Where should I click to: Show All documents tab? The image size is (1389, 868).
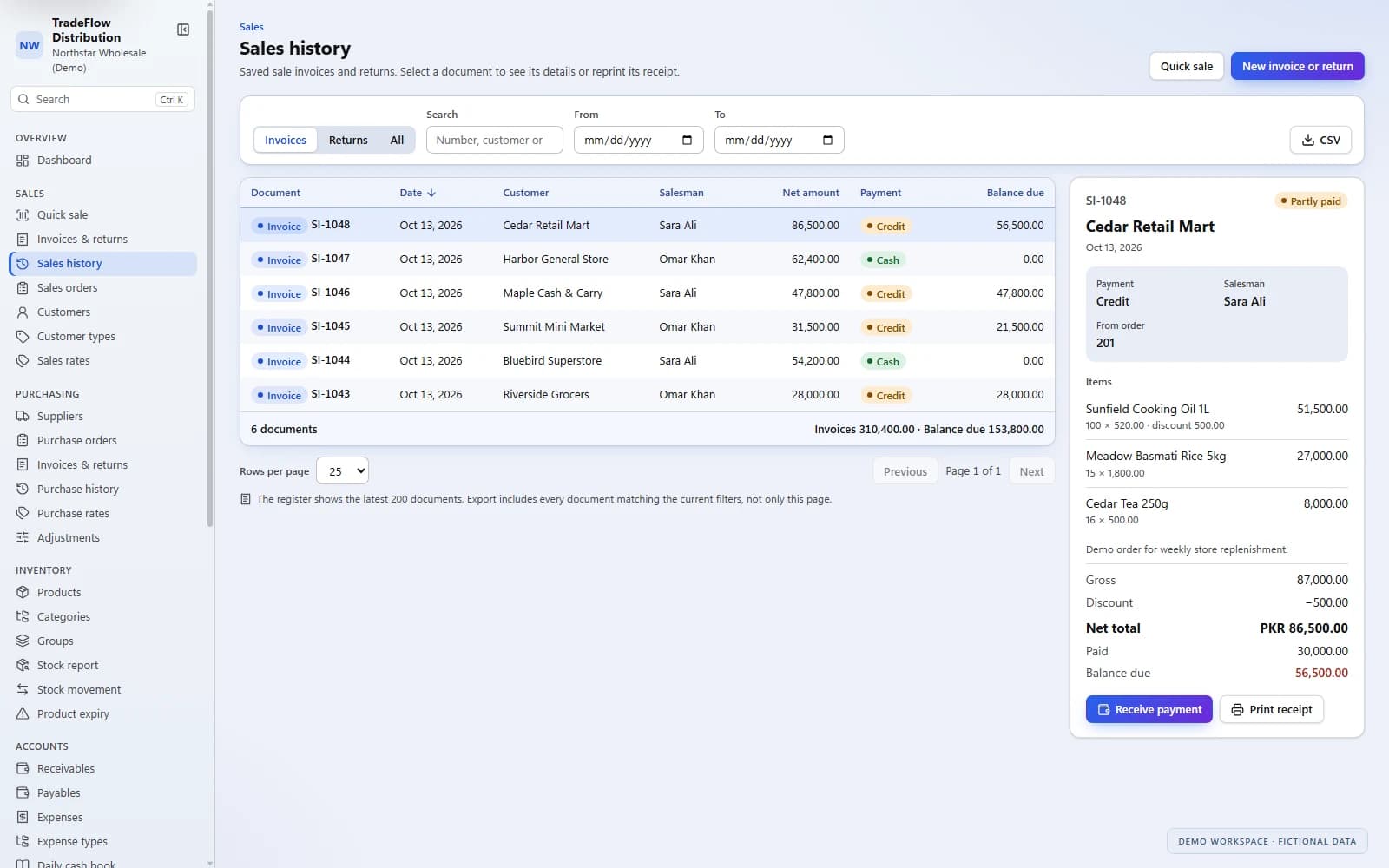(x=397, y=140)
